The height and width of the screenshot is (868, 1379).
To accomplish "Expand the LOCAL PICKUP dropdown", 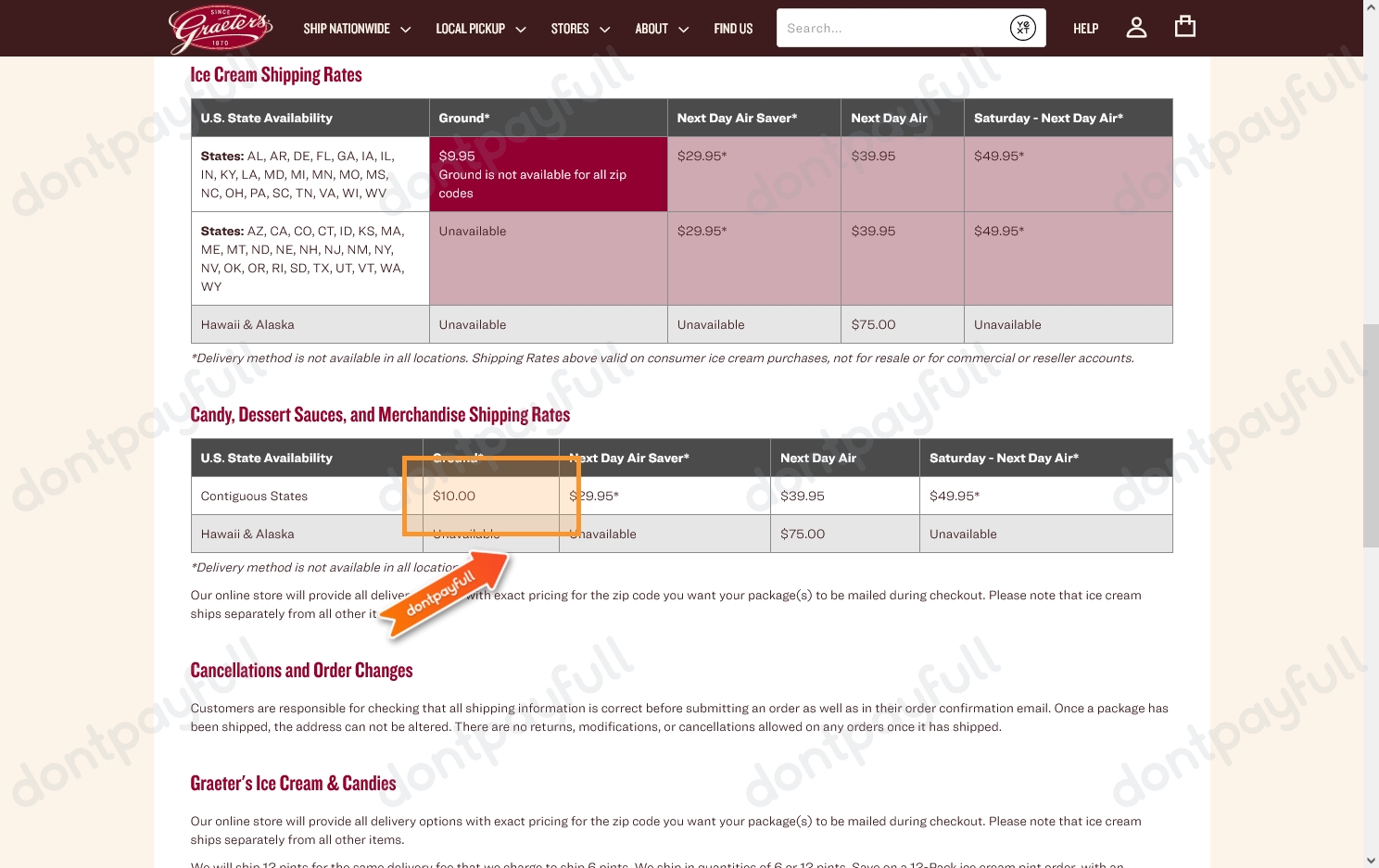I will (x=520, y=29).
